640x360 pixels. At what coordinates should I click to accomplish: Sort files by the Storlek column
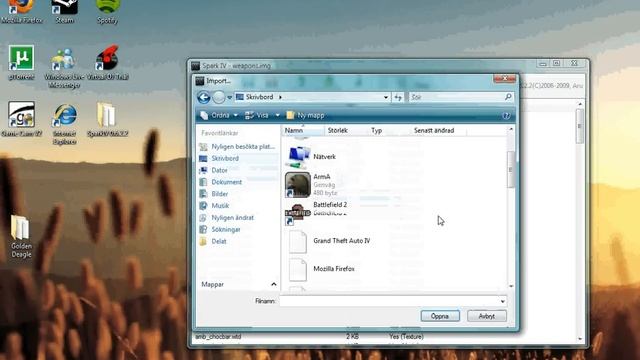[x=346, y=130]
